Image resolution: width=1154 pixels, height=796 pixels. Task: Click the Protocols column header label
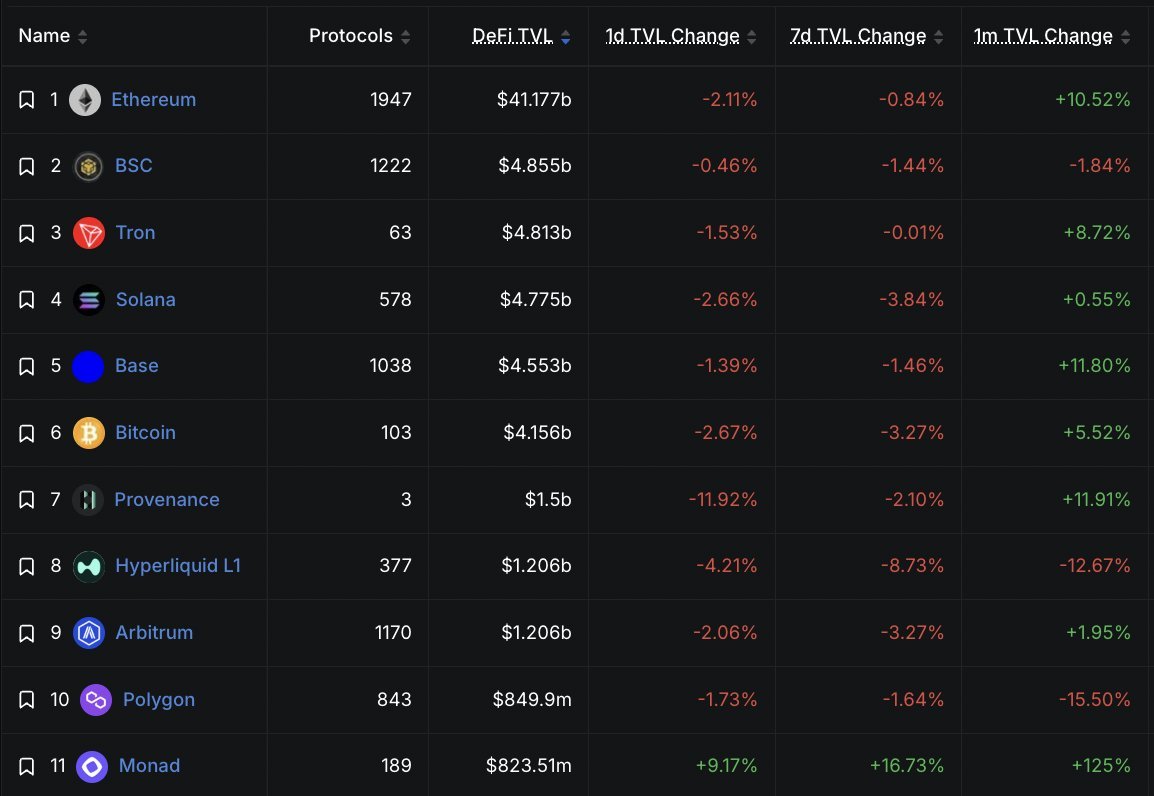coord(351,35)
